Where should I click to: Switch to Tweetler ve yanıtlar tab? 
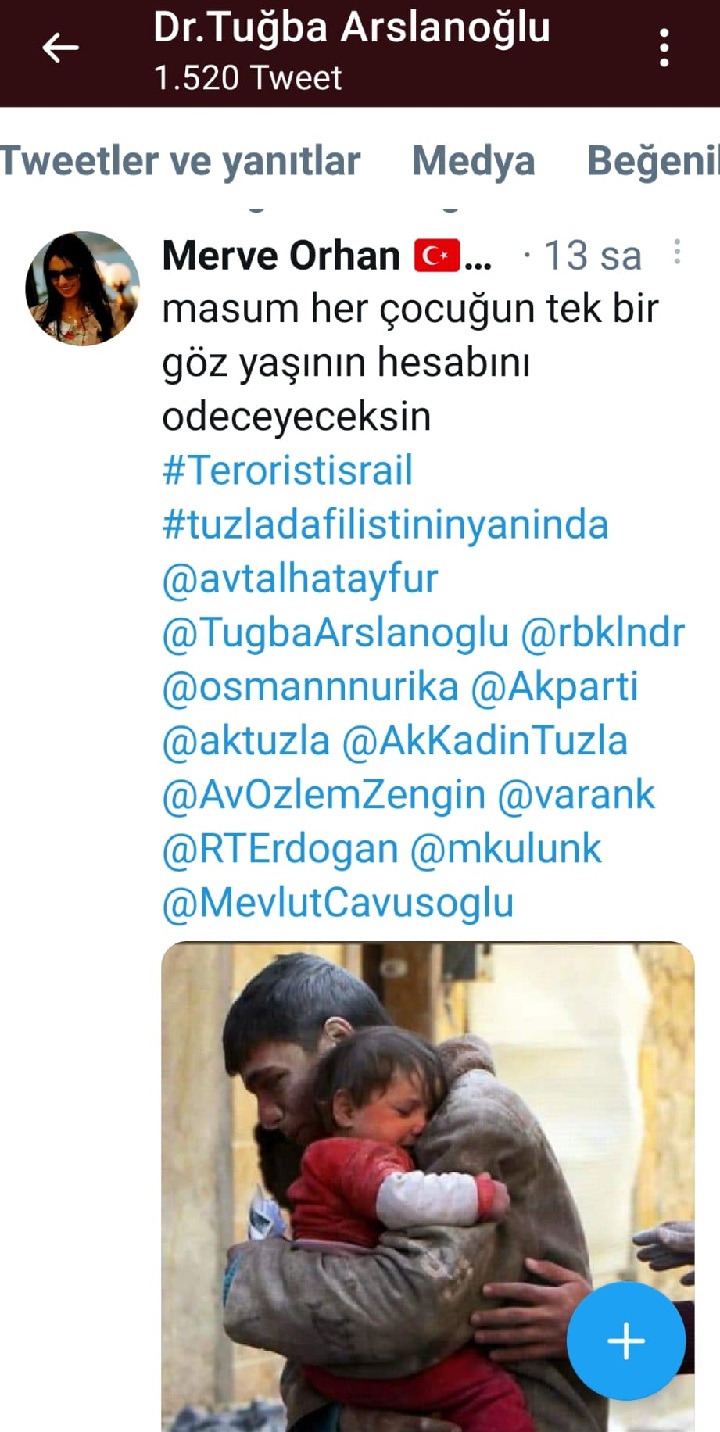click(180, 160)
